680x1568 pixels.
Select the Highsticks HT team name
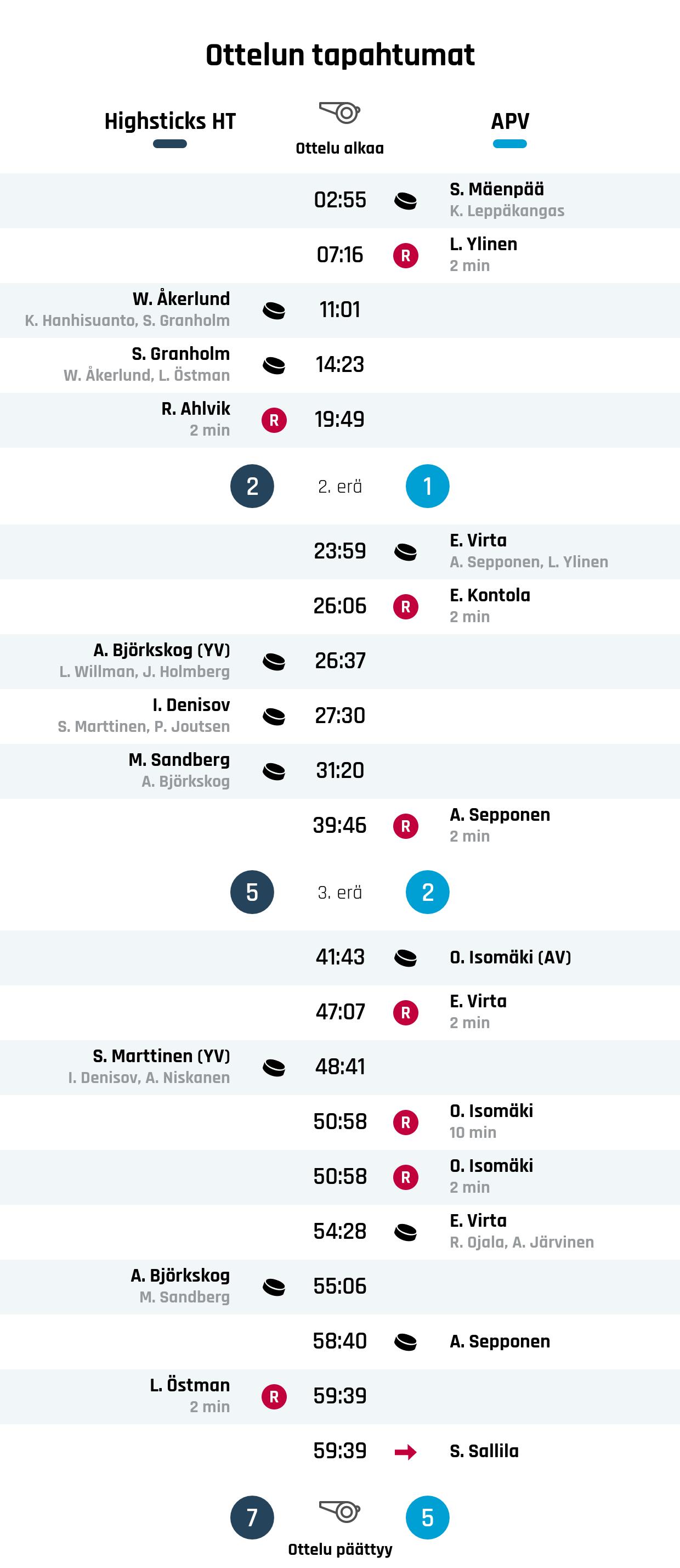(x=169, y=121)
